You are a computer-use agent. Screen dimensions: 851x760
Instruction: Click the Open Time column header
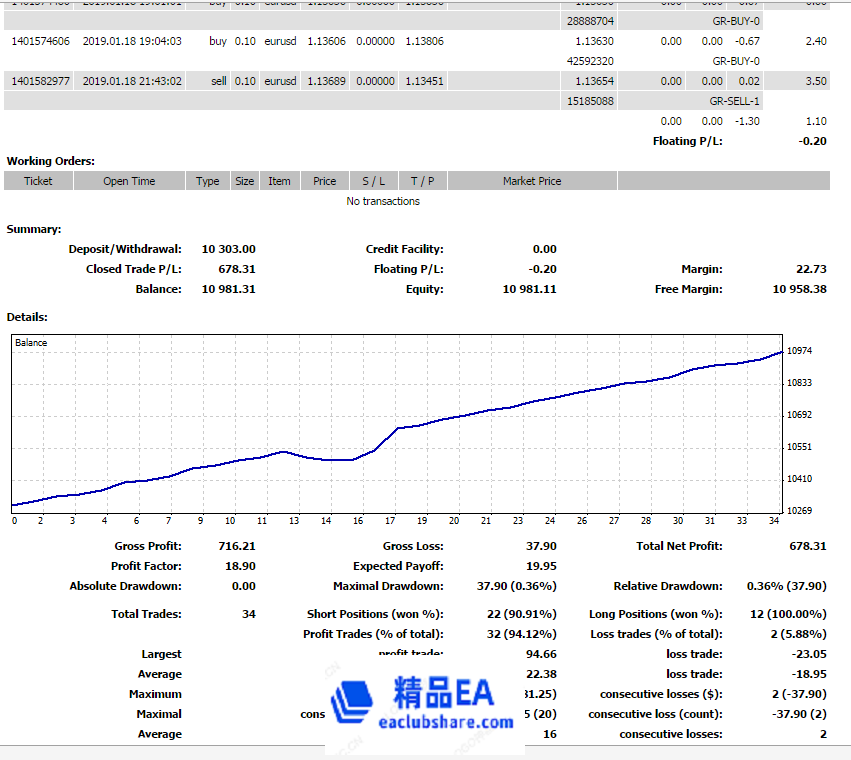coord(129,181)
